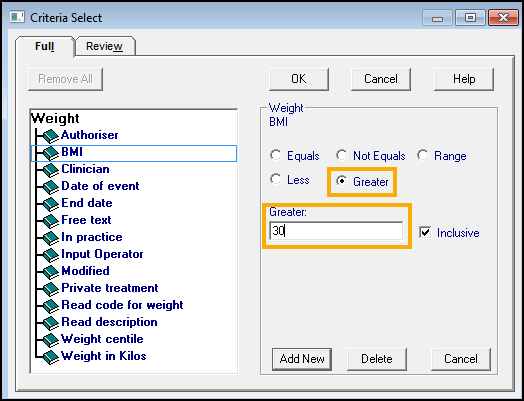Click into the Greater value input field
Viewport: 524px width, 401px height.
[x=336, y=231]
